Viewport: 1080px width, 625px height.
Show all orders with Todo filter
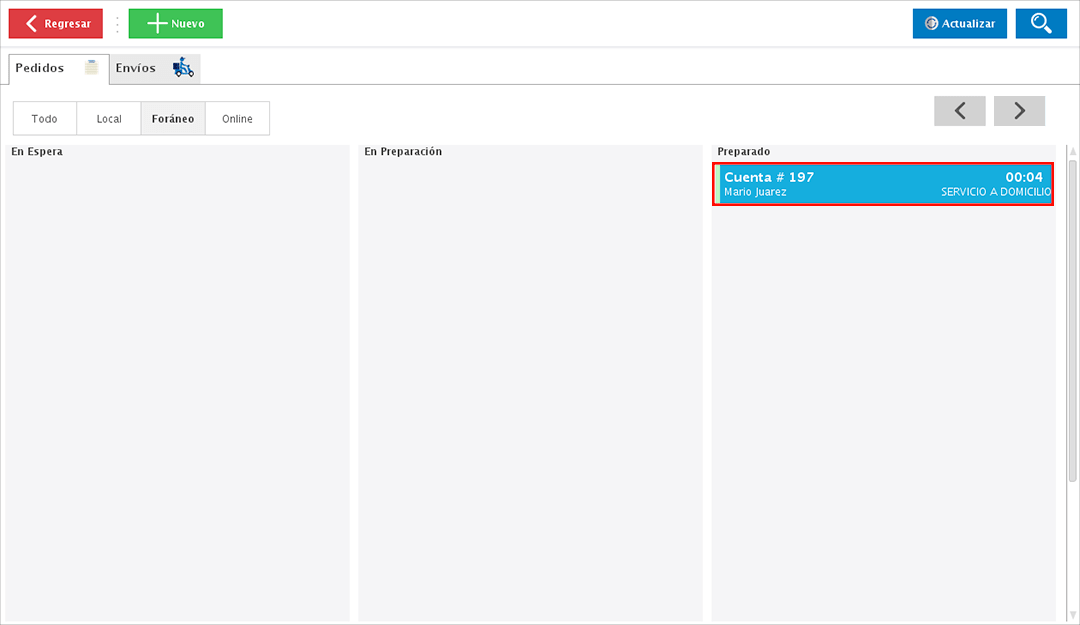pos(45,118)
